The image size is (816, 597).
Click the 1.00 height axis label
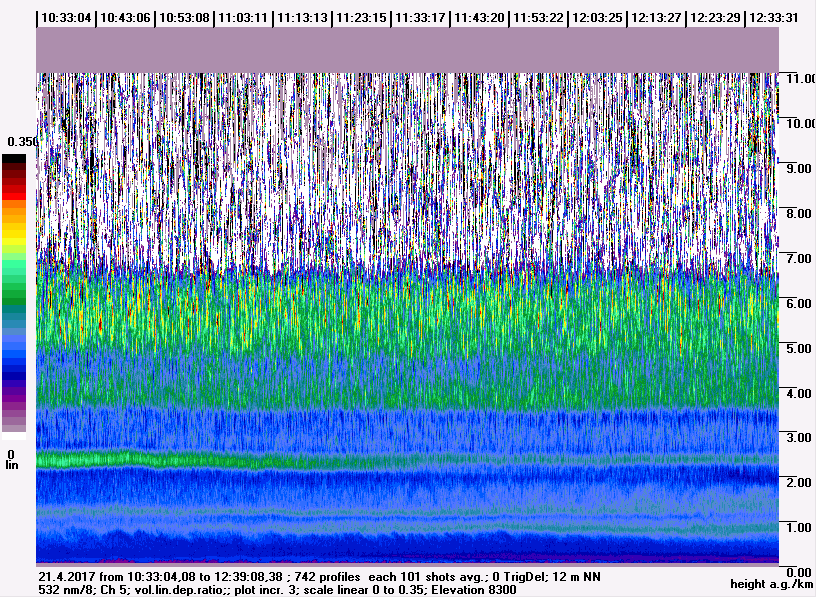pos(799,528)
